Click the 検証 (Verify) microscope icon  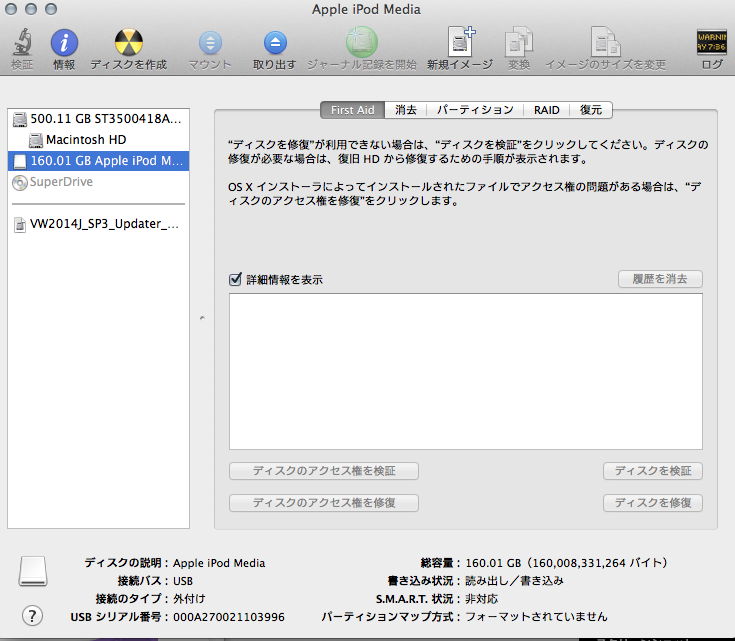[21, 44]
